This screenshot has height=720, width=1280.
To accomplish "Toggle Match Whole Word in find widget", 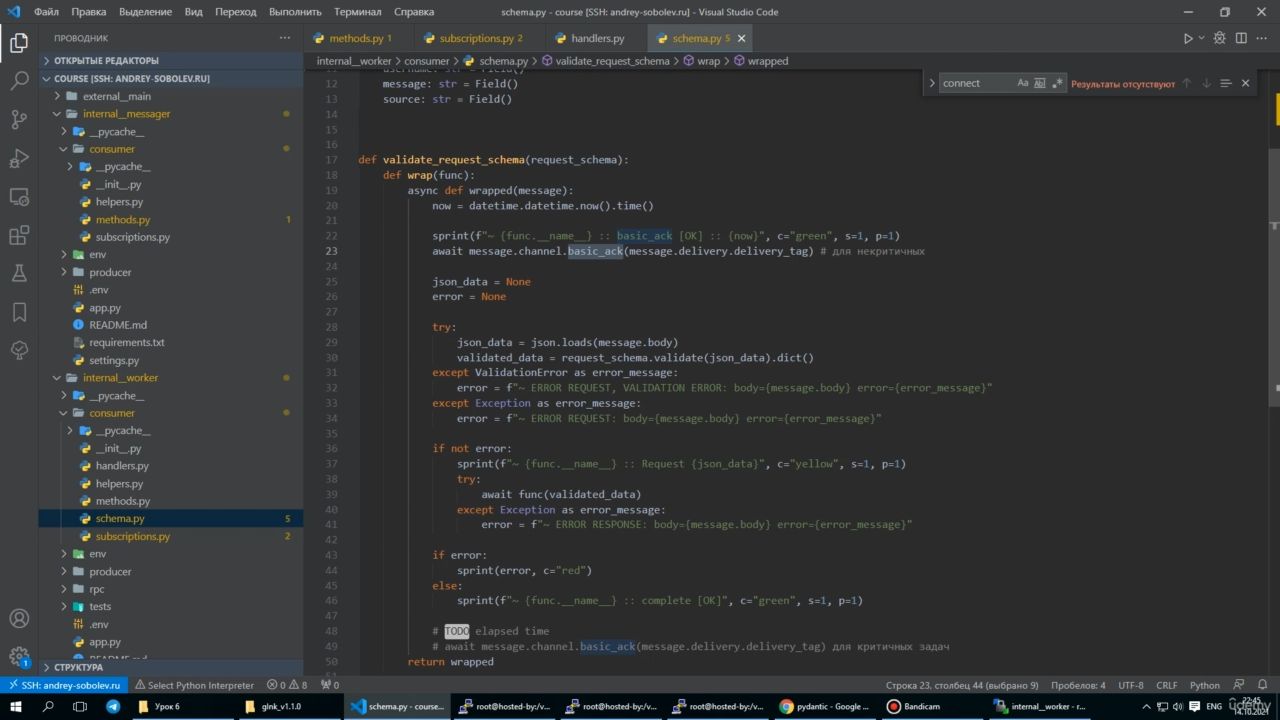I will tap(1040, 83).
